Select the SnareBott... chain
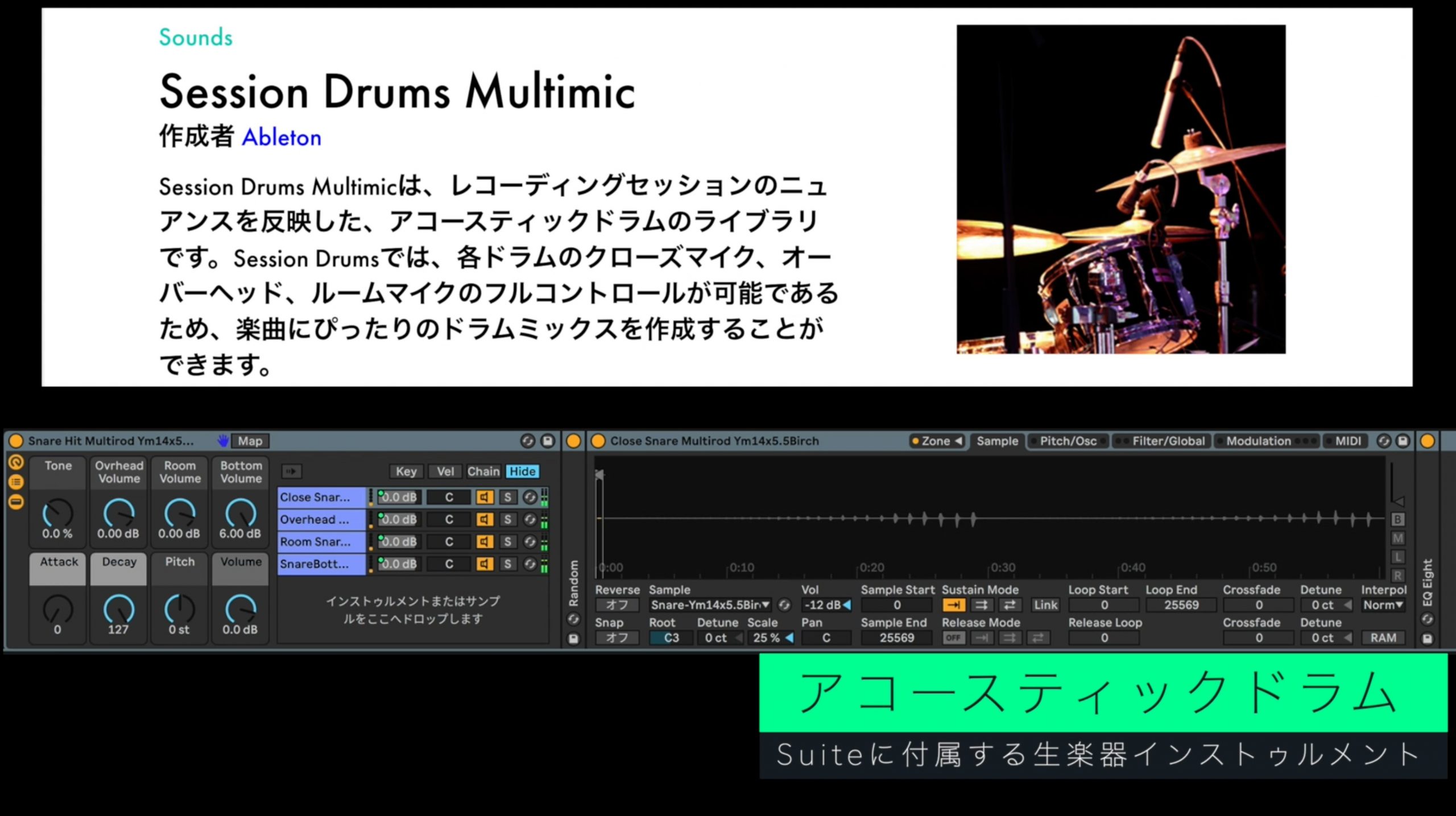The image size is (1456, 816). click(x=321, y=564)
